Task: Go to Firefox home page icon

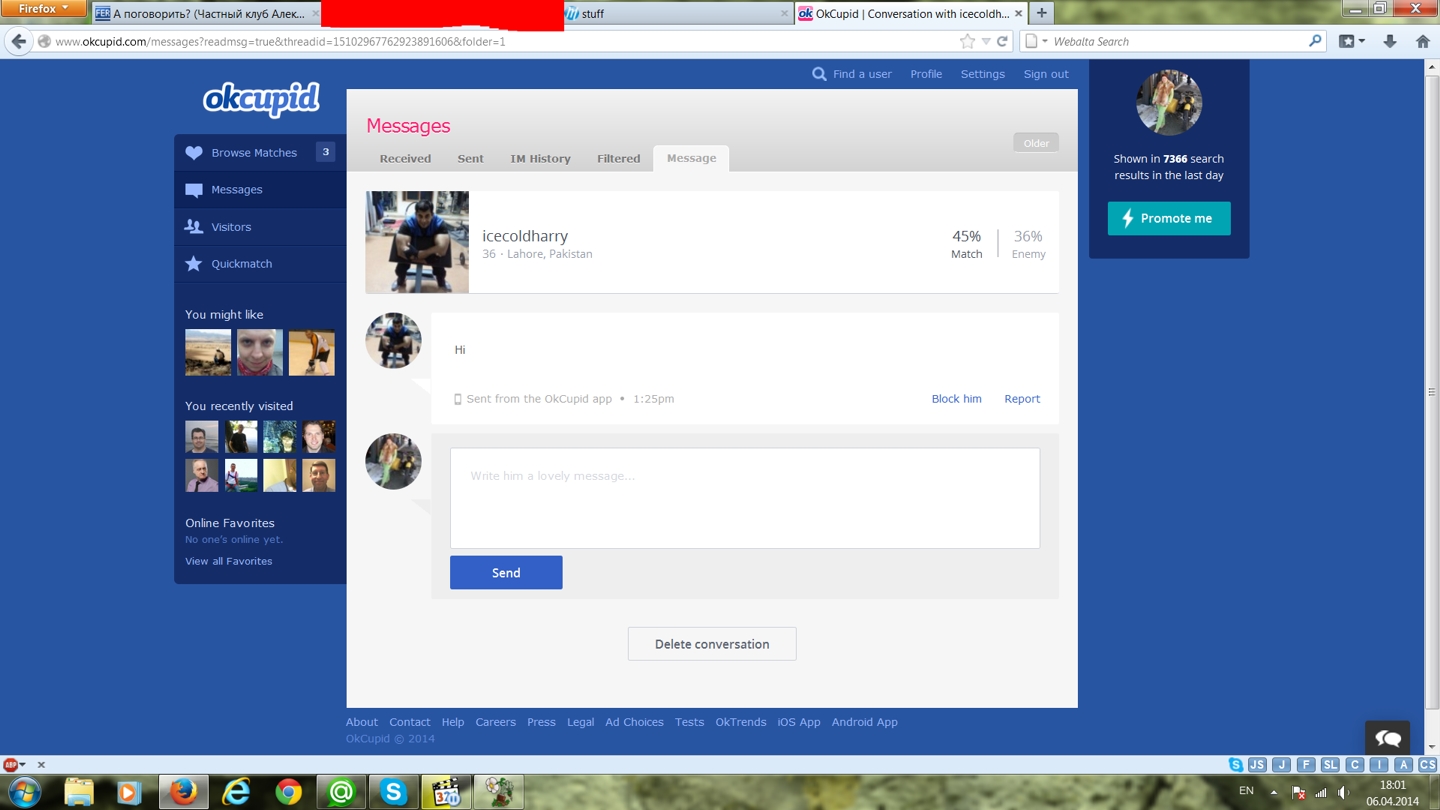Action: tap(1423, 41)
